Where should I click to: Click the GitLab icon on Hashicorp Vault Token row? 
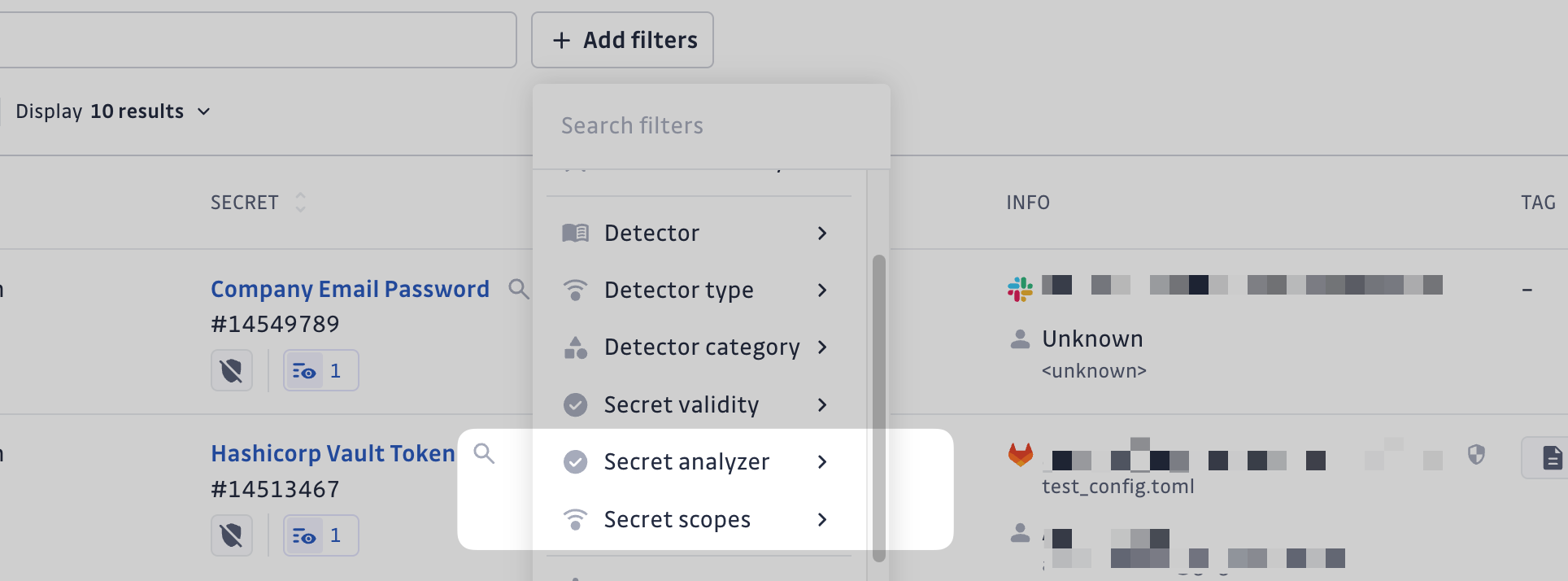point(1020,456)
